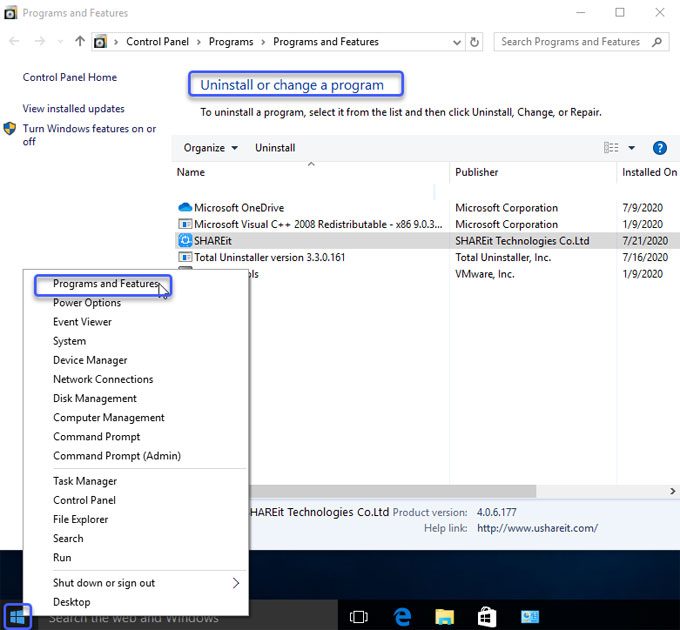
Task: Click the 7/16/2020 installed date cell
Action: click(645, 257)
